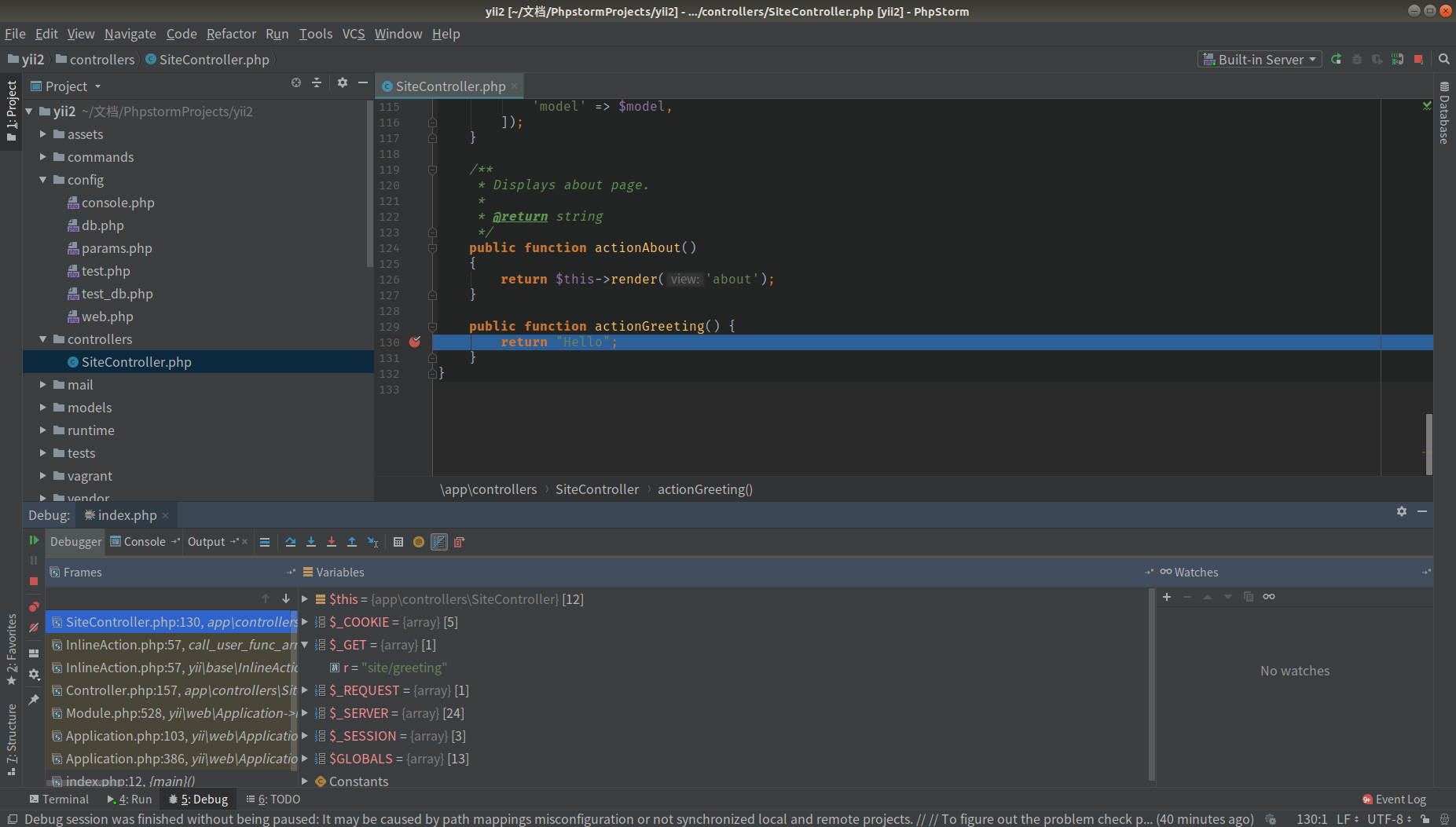Open the Navigate menu
This screenshot has width=1456, height=827.
pos(130,34)
